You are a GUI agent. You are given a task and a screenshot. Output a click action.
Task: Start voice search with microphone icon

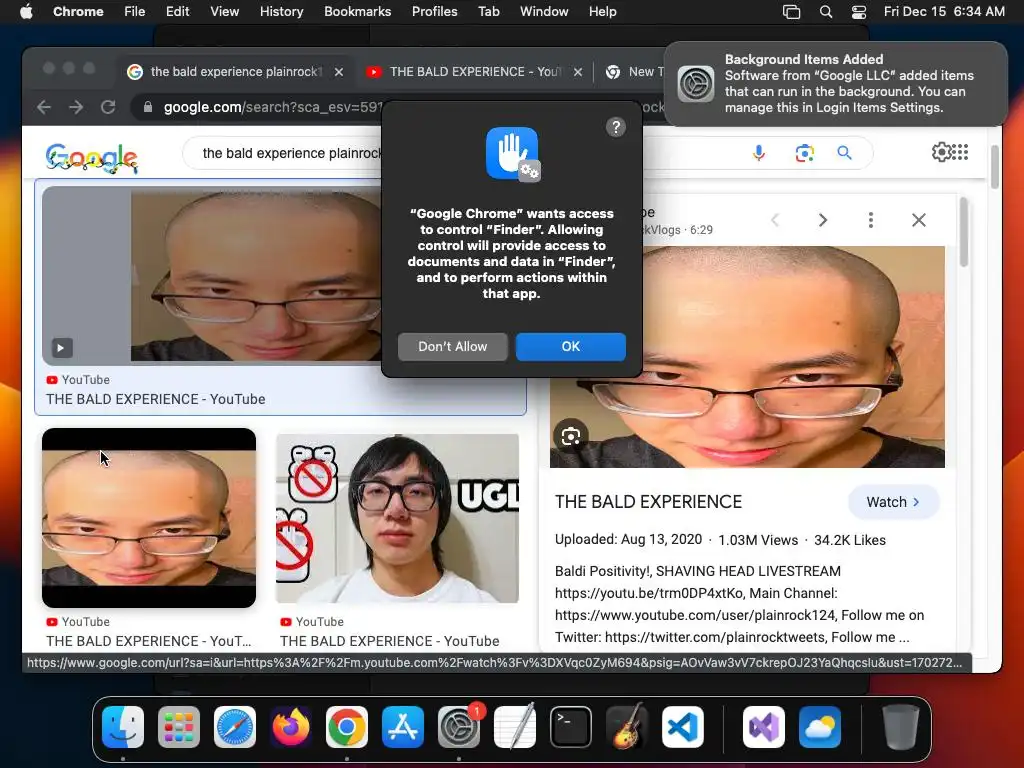[759, 153]
